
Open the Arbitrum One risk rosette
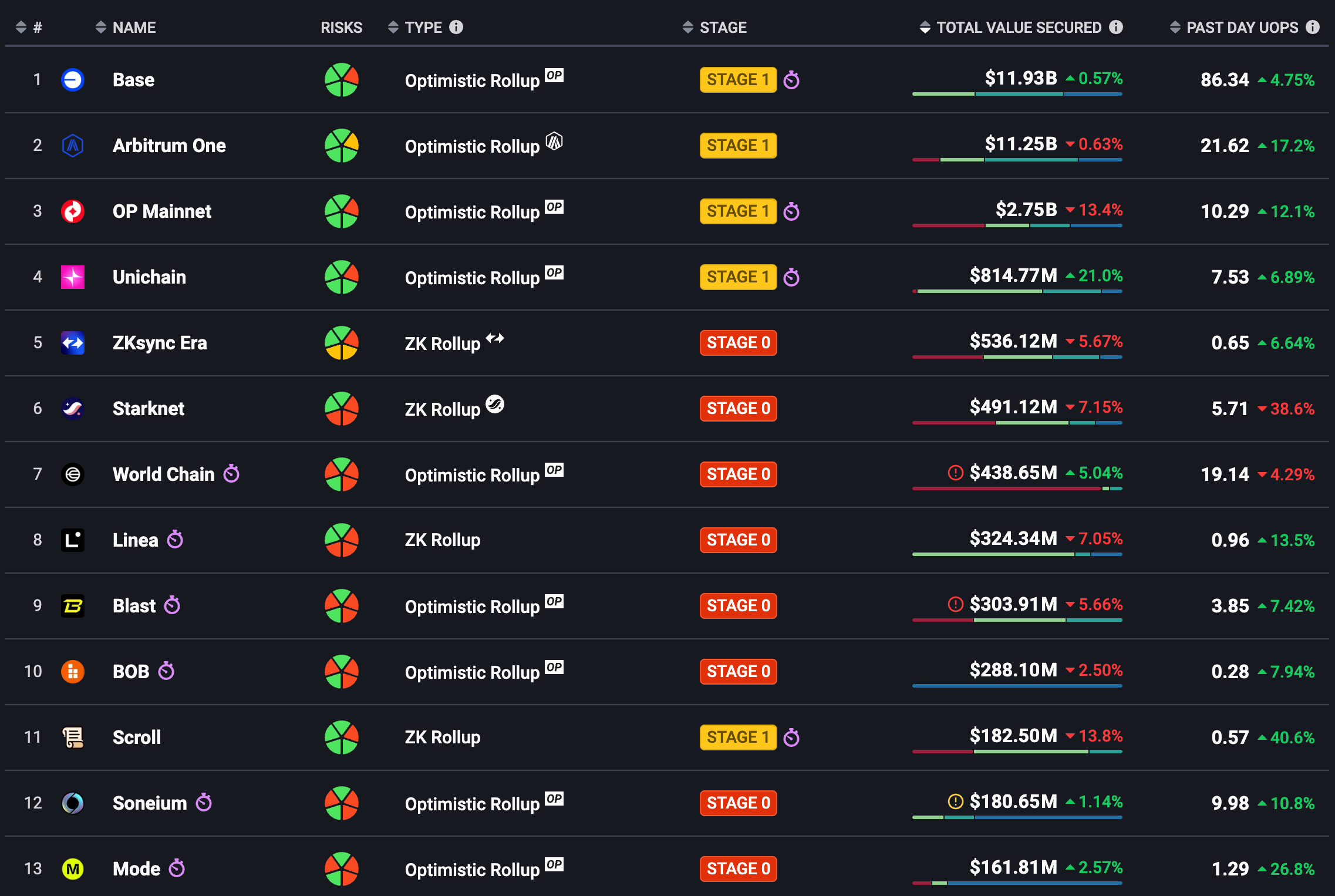(x=342, y=146)
